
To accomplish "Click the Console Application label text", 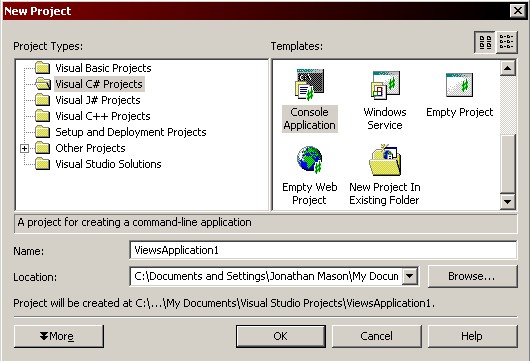I will click(x=310, y=119).
